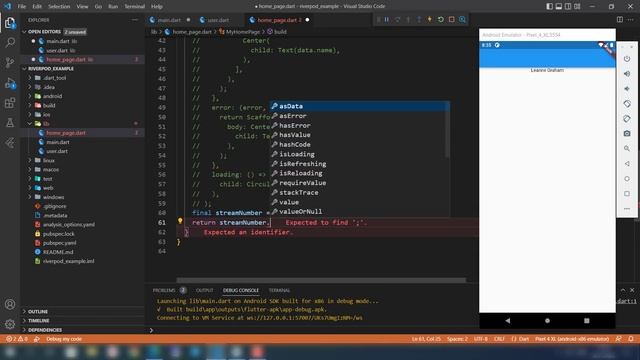Collapse the RIVERPOD_EXAMPLE folder section
Image resolution: width=640 pixels, height=360 pixels.
51,69
